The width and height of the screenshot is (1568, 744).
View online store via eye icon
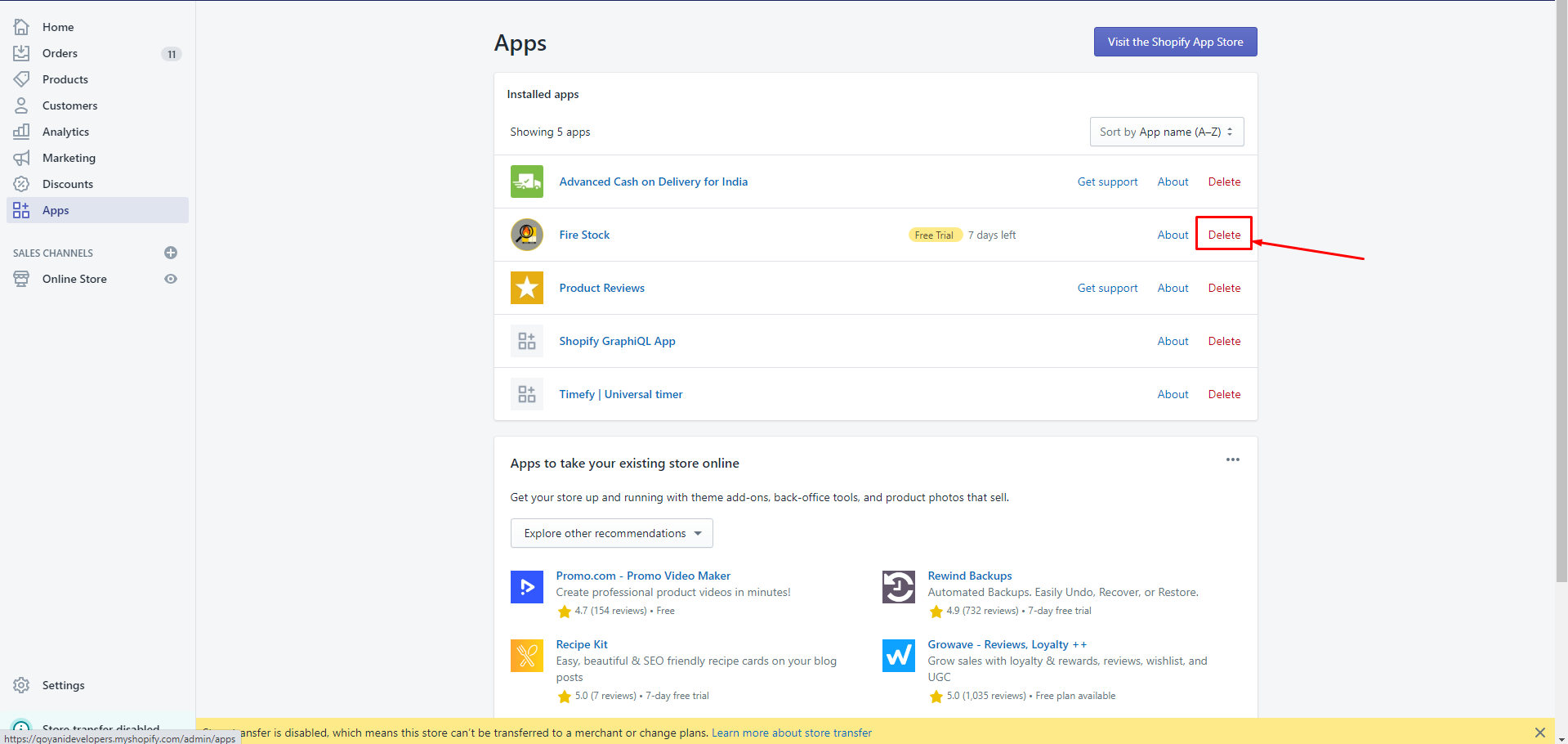click(171, 279)
